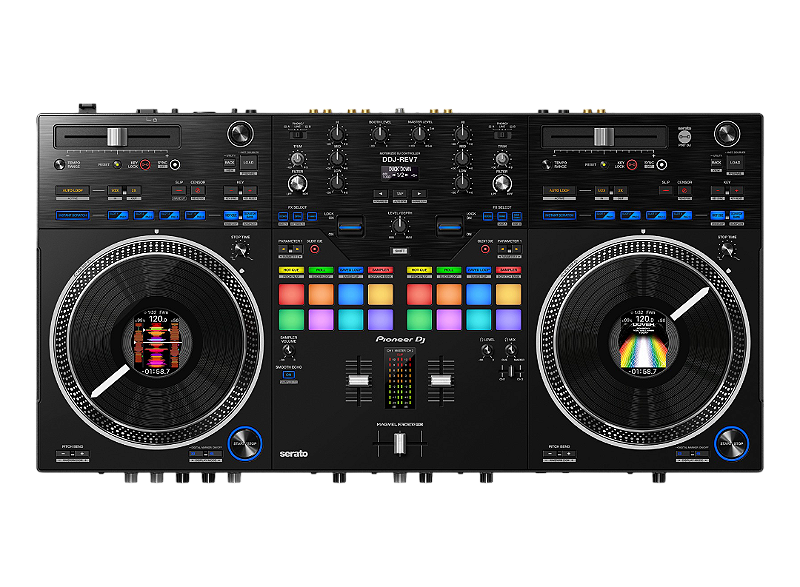800x587 pixels.
Task: Click the left deck KEY LOCK button
Action: (x=145, y=165)
